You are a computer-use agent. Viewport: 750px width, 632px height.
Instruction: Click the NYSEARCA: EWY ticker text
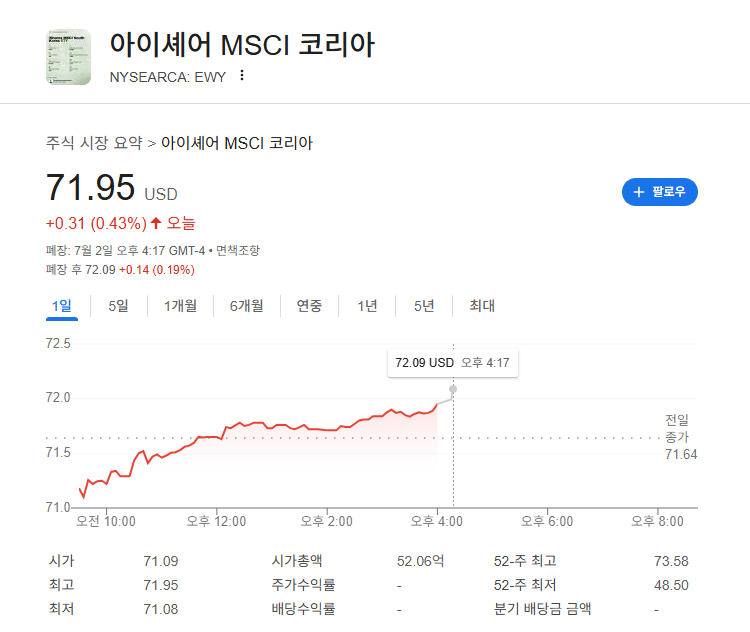(x=167, y=77)
